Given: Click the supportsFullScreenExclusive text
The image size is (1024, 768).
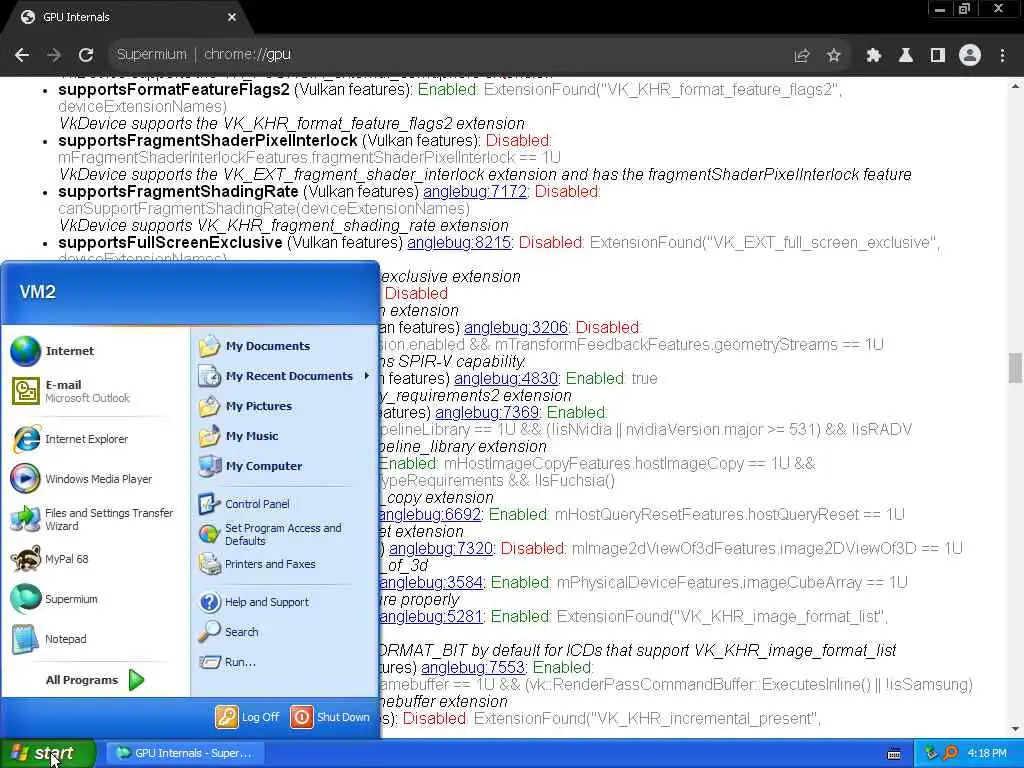Looking at the screenshot, I should tap(170, 242).
